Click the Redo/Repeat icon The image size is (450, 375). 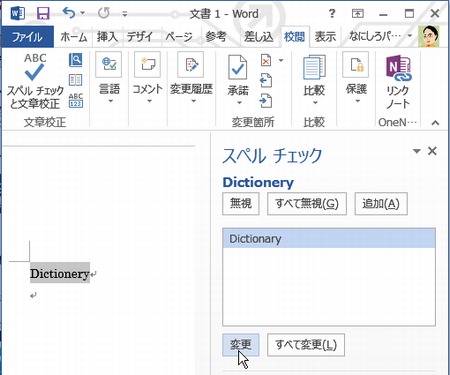(x=104, y=13)
